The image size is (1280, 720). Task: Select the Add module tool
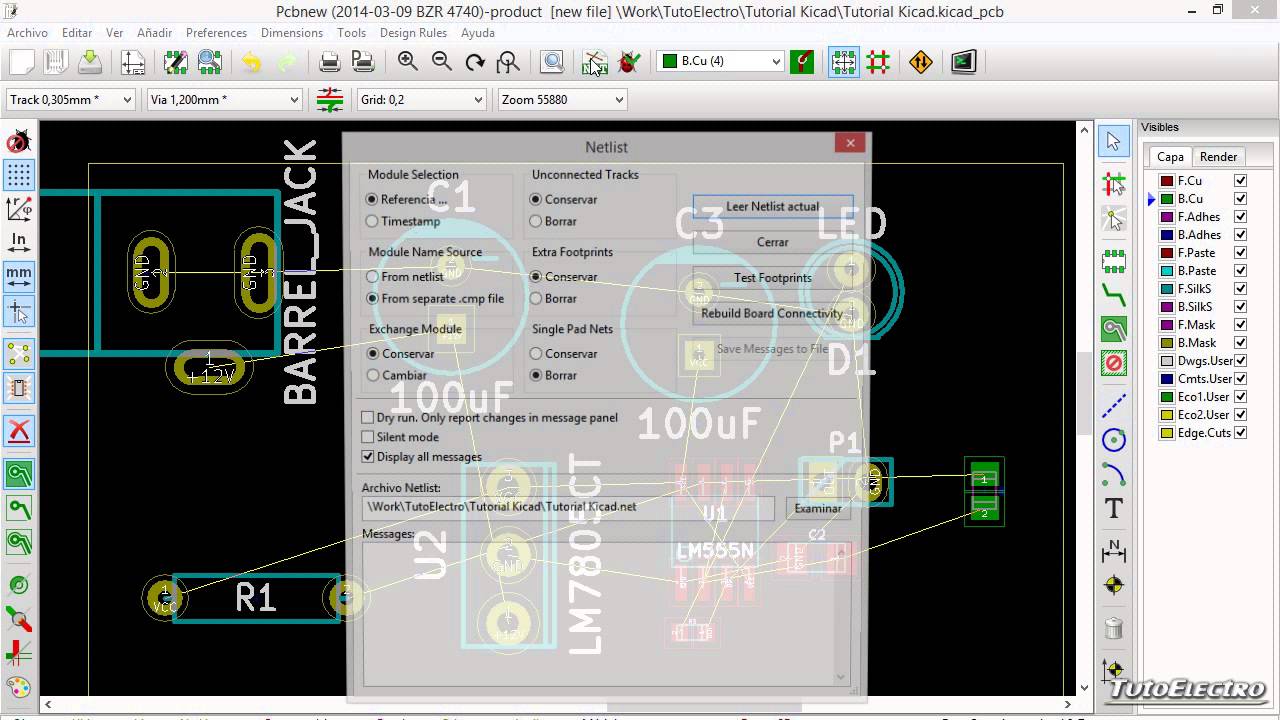pos(1114,263)
